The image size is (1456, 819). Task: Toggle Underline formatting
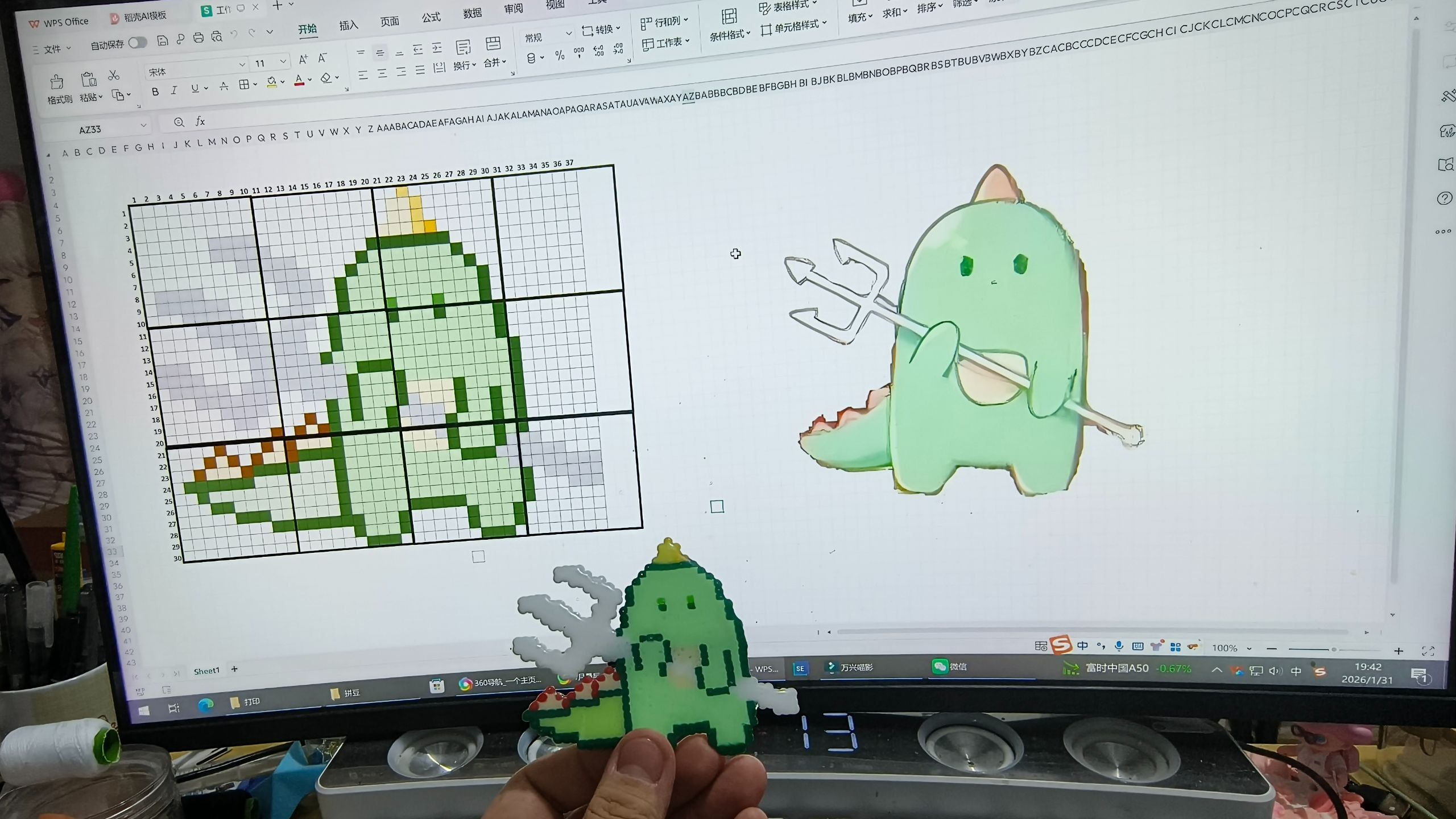[195, 89]
